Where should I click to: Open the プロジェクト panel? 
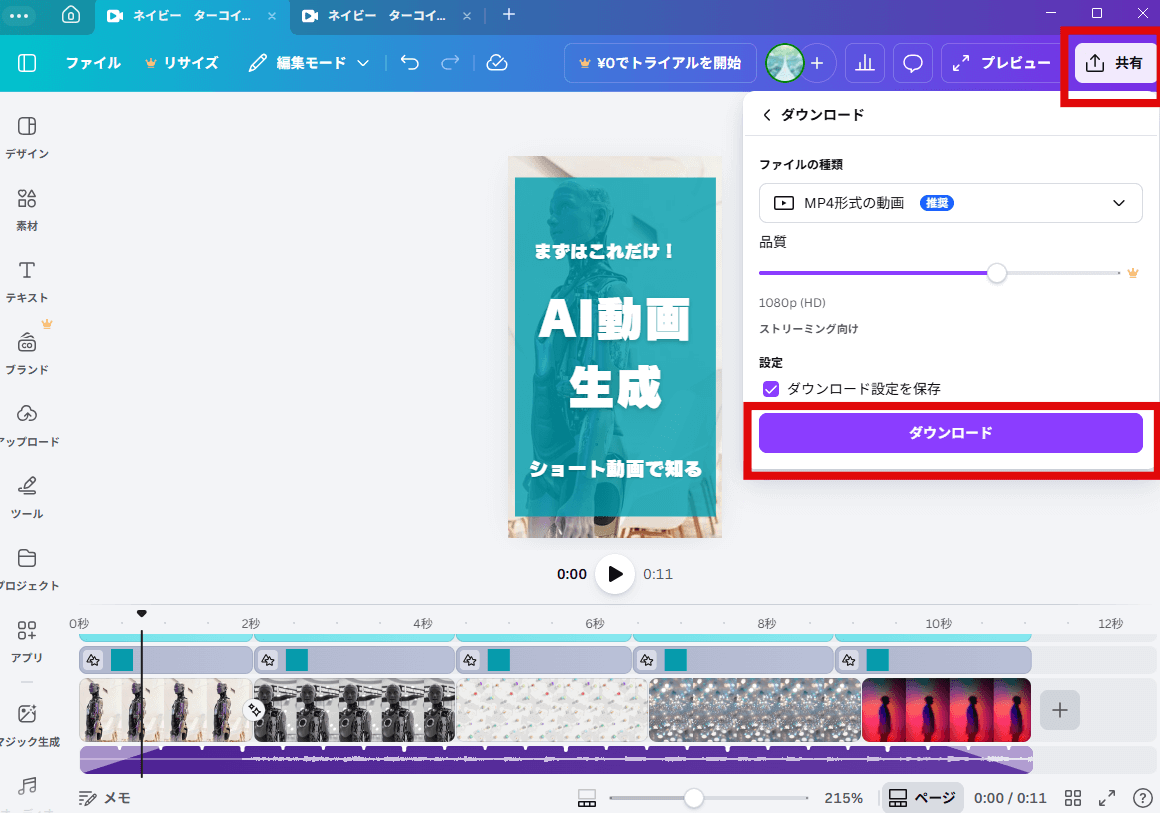[27, 567]
